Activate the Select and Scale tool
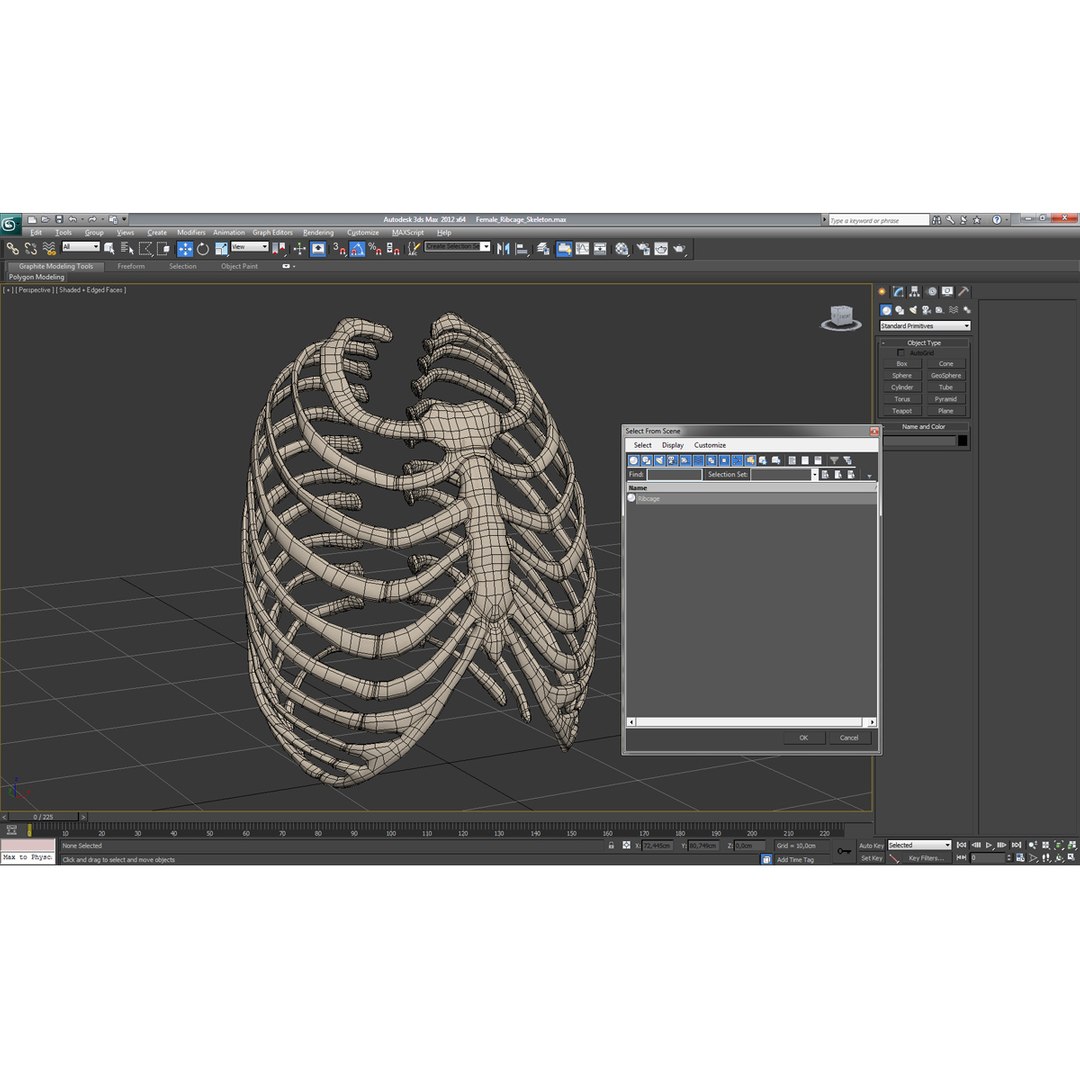Image resolution: width=1080 pixels, height=1080 pixels. pos(221,249)
